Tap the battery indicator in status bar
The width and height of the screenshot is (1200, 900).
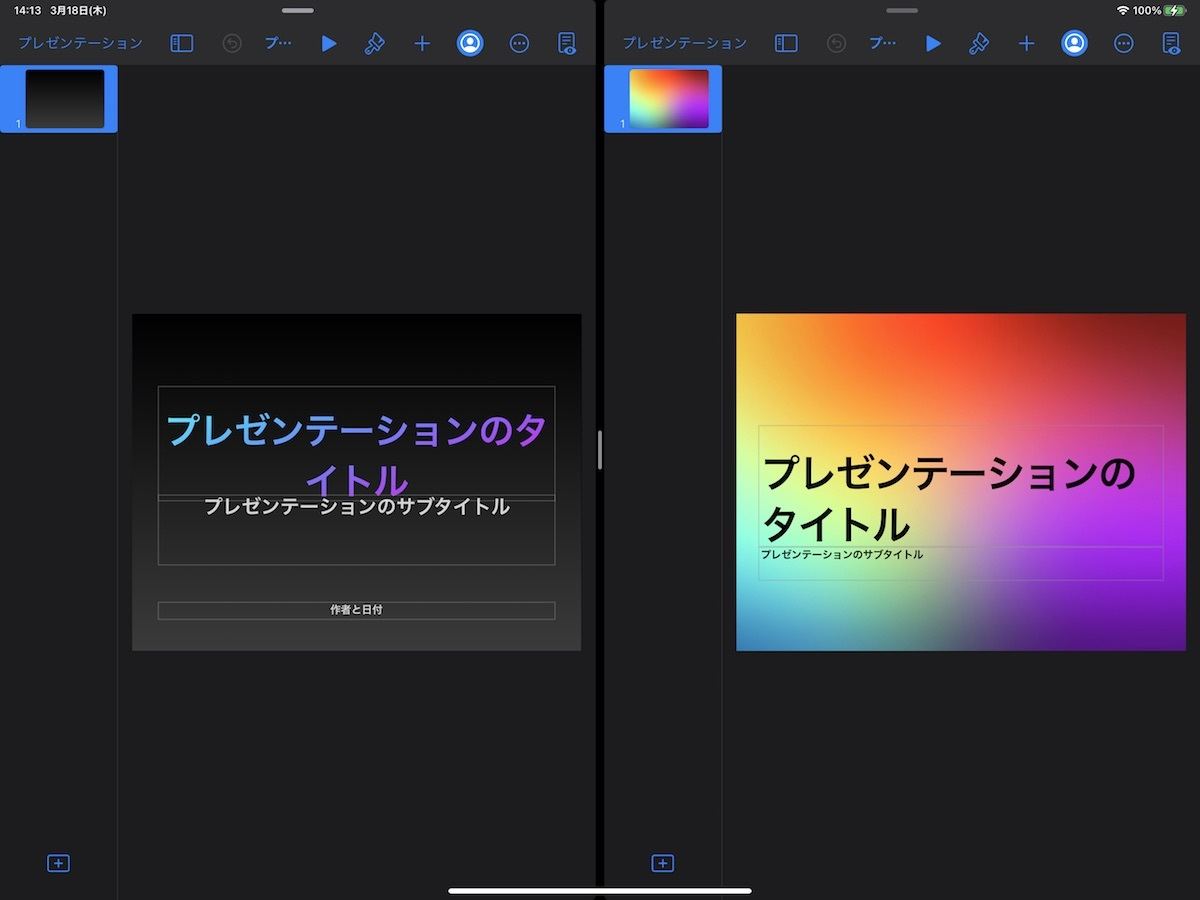pyautogui.click(x=1174, y=10)
